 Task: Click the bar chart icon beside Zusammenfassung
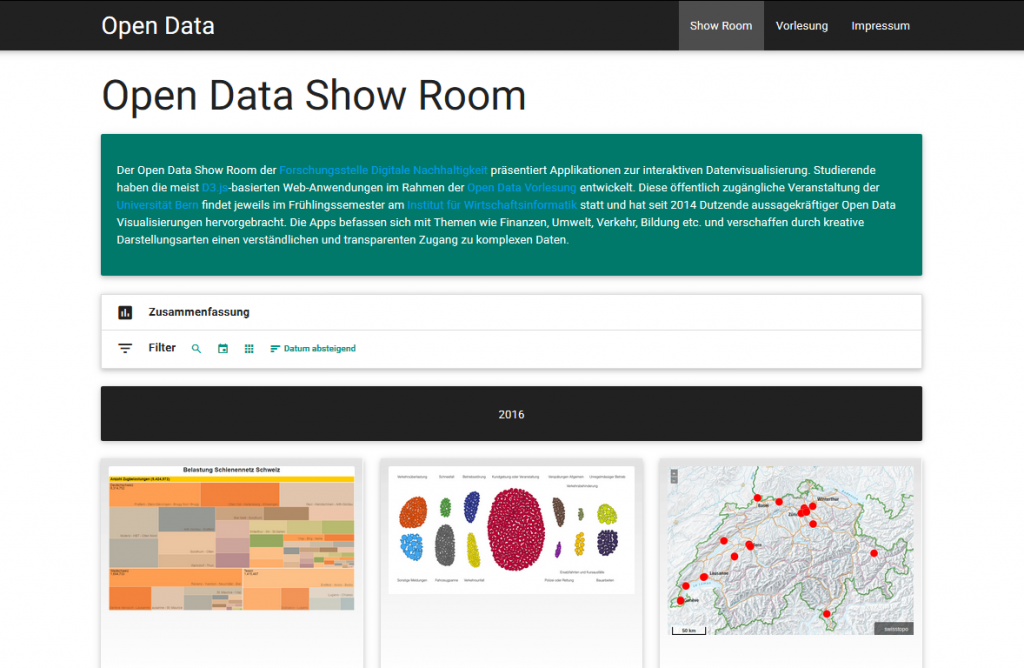[x=125, y=312]
